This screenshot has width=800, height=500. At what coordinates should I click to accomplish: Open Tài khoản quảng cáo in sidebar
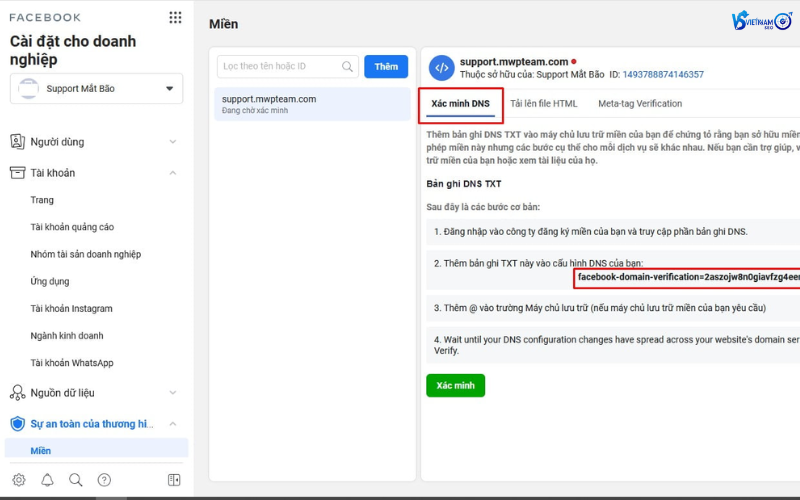point(72,227)
